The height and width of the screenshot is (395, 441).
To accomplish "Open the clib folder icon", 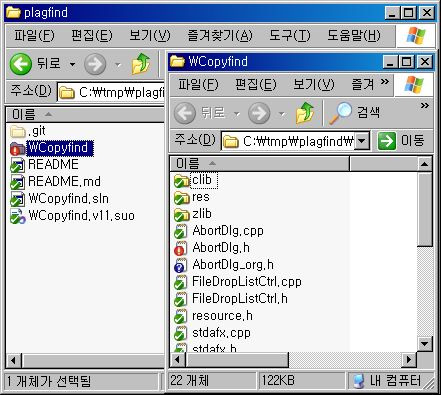I will coord(182,181).
